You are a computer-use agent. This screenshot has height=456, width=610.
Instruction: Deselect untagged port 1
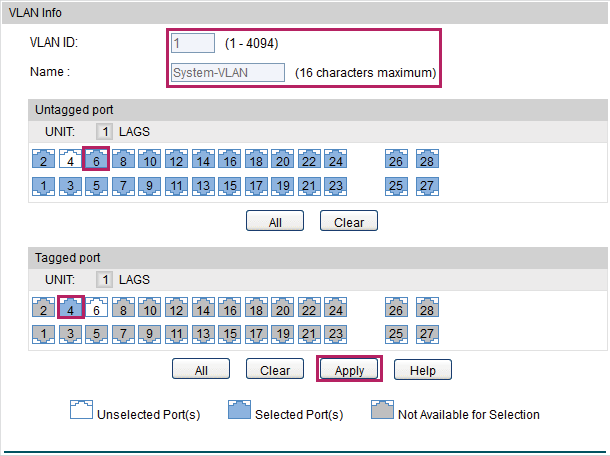pos(43,186)
